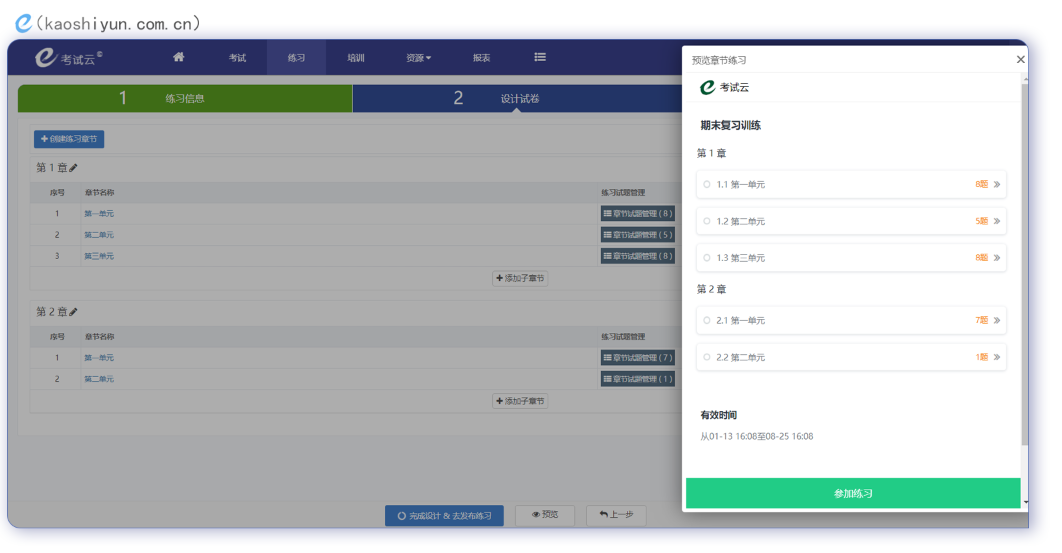The width and height of the screenshot is (1062, 553).
Task: Click the 考试云 logo in the navbar
Action: point(68,58)
